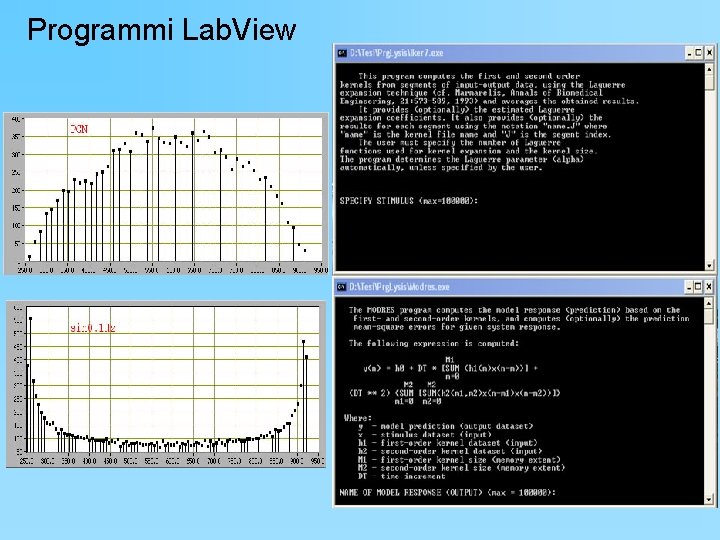720x540 pixels.
Task: Click scroll-down arrow in ker7.exe console
Action: (709, 265)
